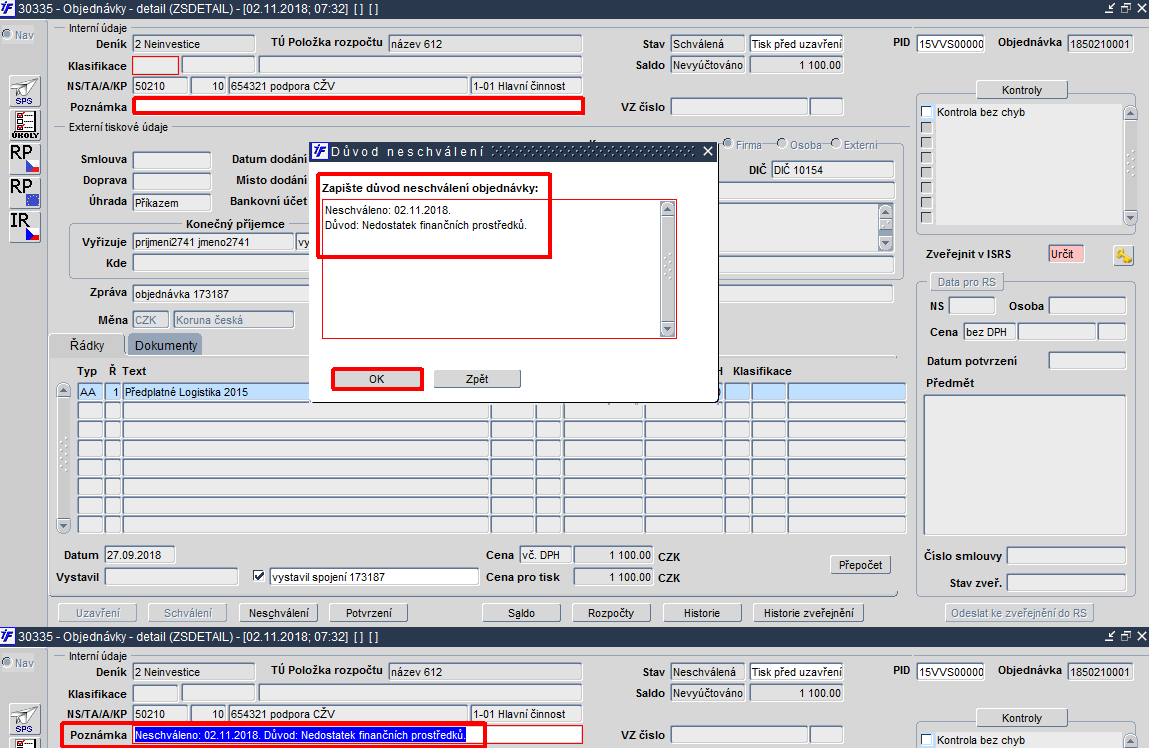Viewport: 1149px width, 748px height.
Task: Click the Potvrzení button
Action: coord(368,613)
